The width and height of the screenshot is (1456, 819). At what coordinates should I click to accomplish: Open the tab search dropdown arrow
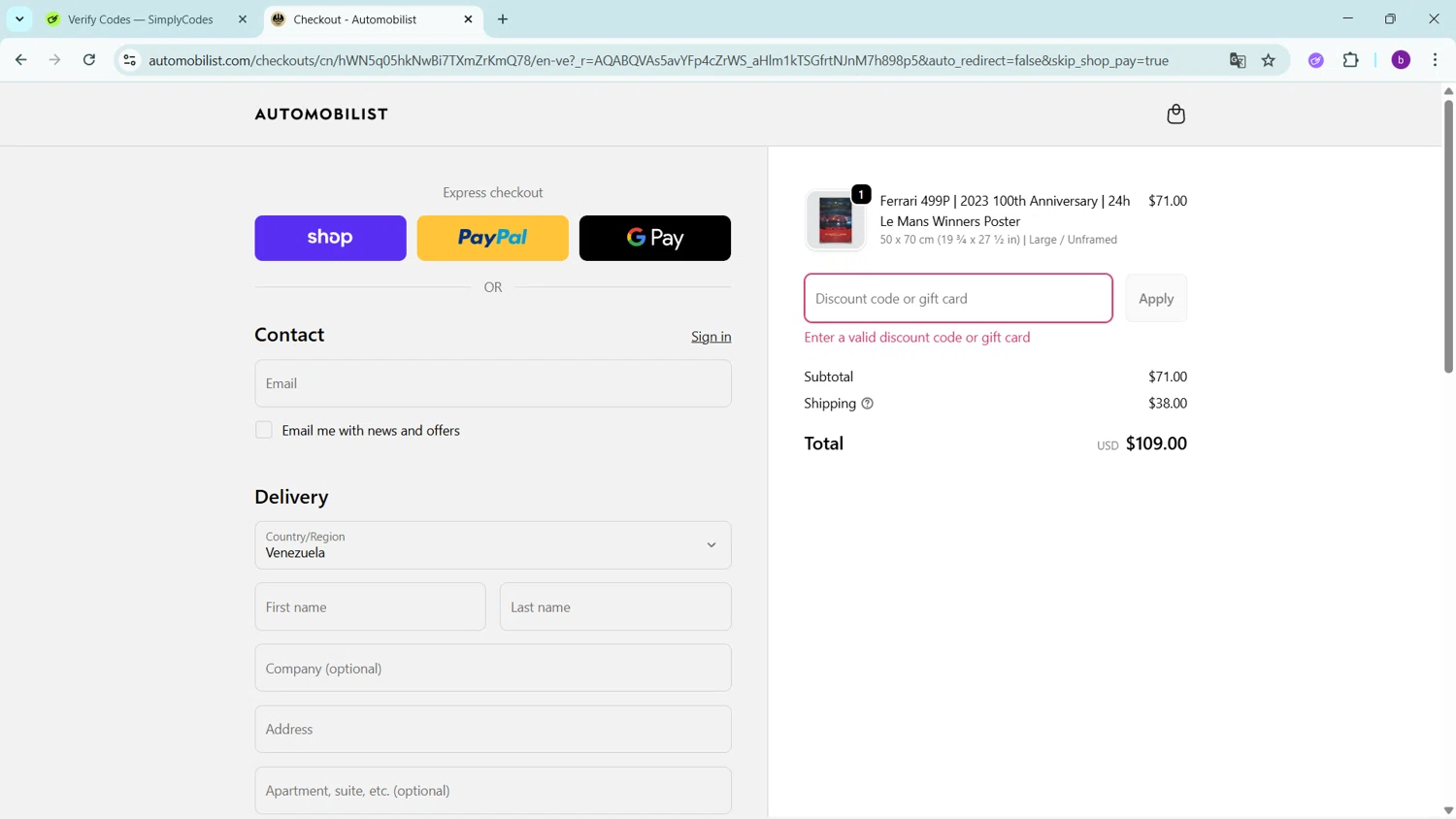[x=19, y=19]
